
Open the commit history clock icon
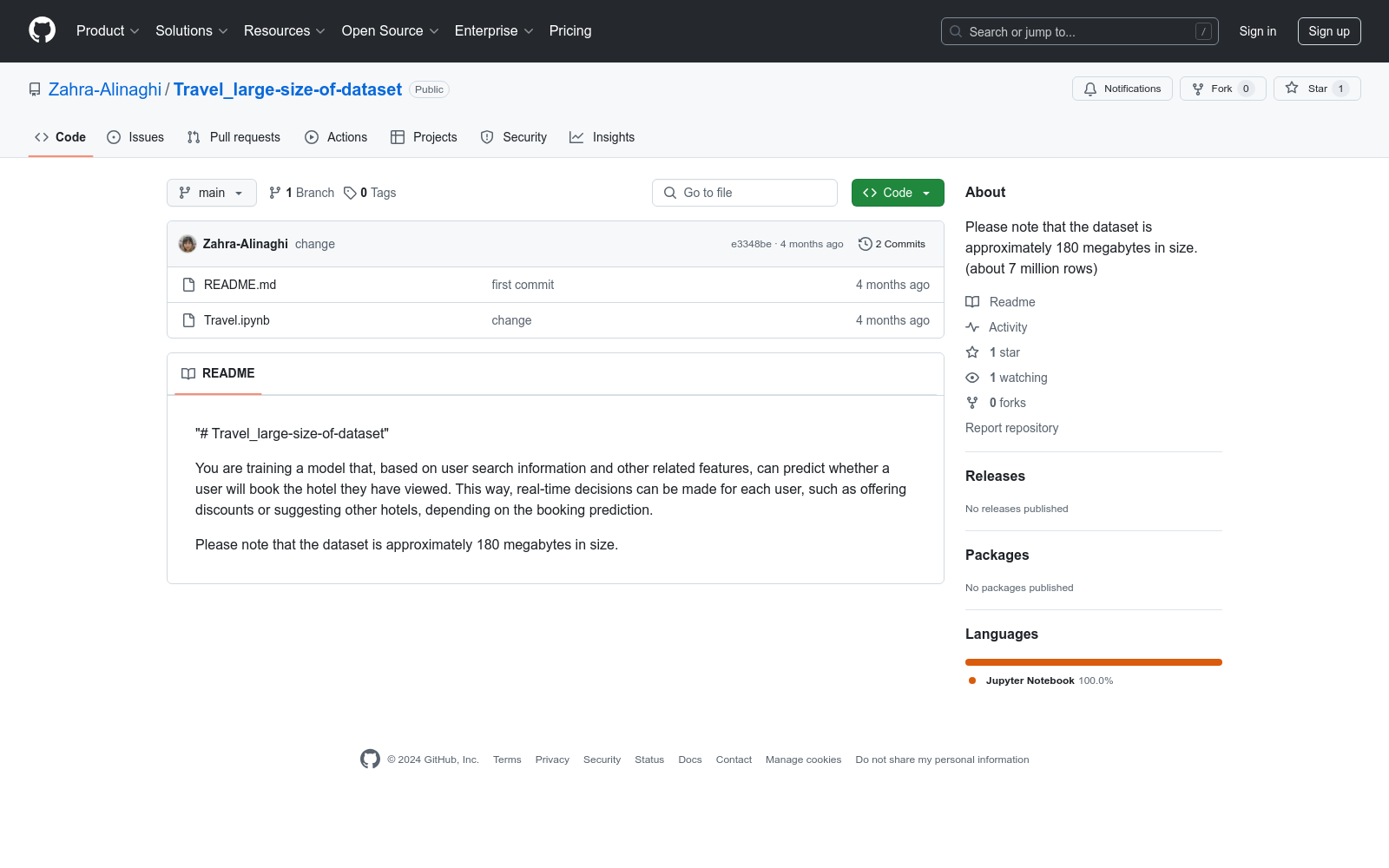point(865,244)
